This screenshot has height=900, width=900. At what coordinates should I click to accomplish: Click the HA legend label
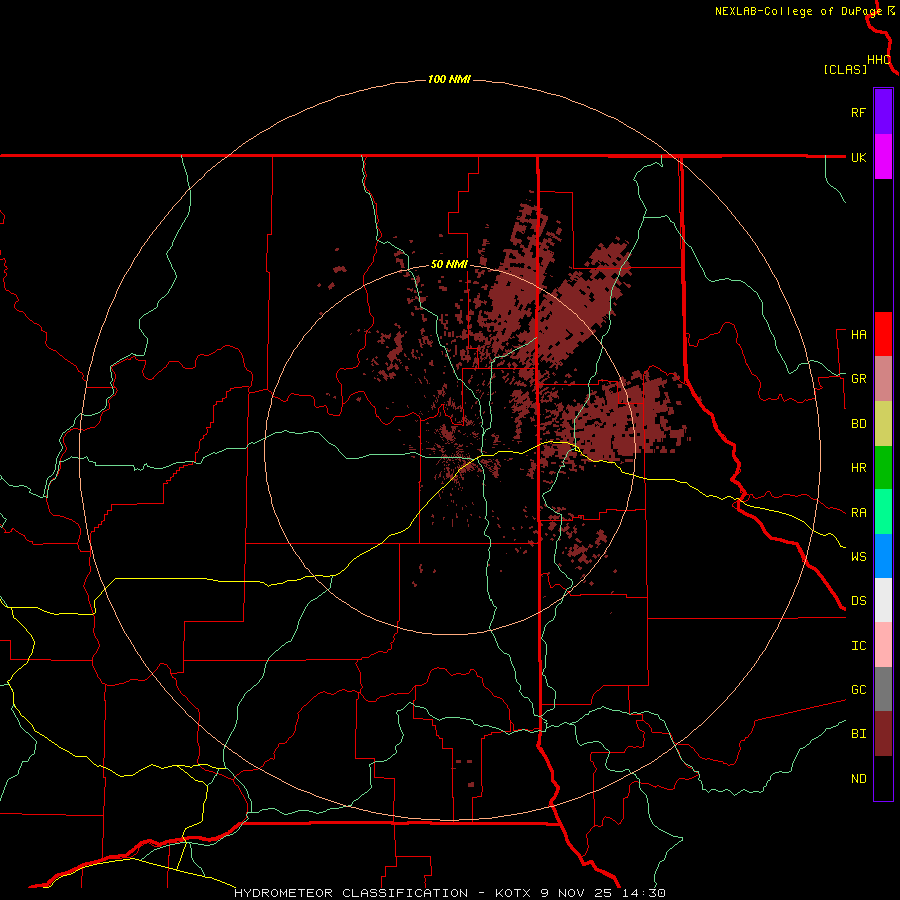tap(858, 335)
